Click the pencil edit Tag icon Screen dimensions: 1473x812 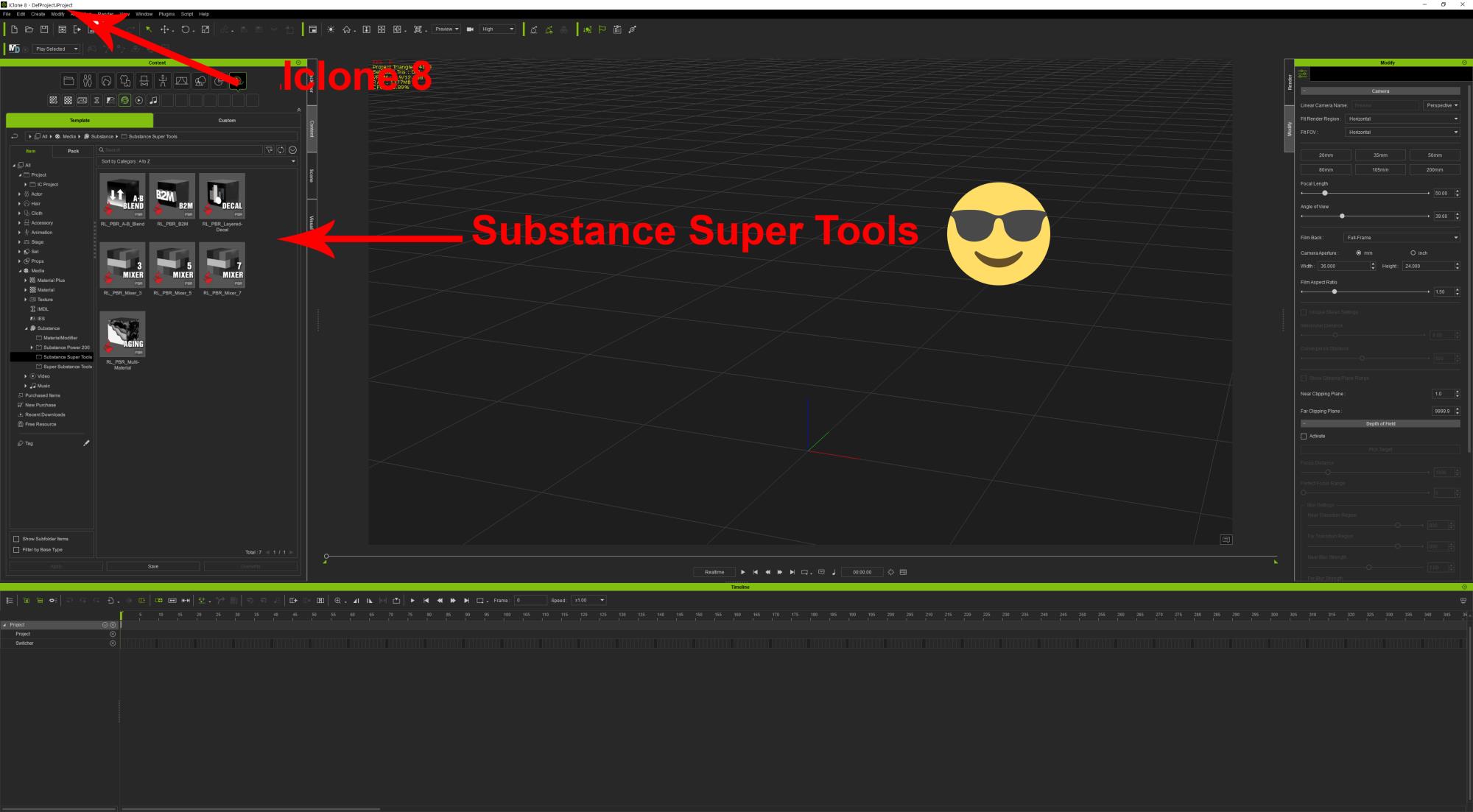pos(86,443)
